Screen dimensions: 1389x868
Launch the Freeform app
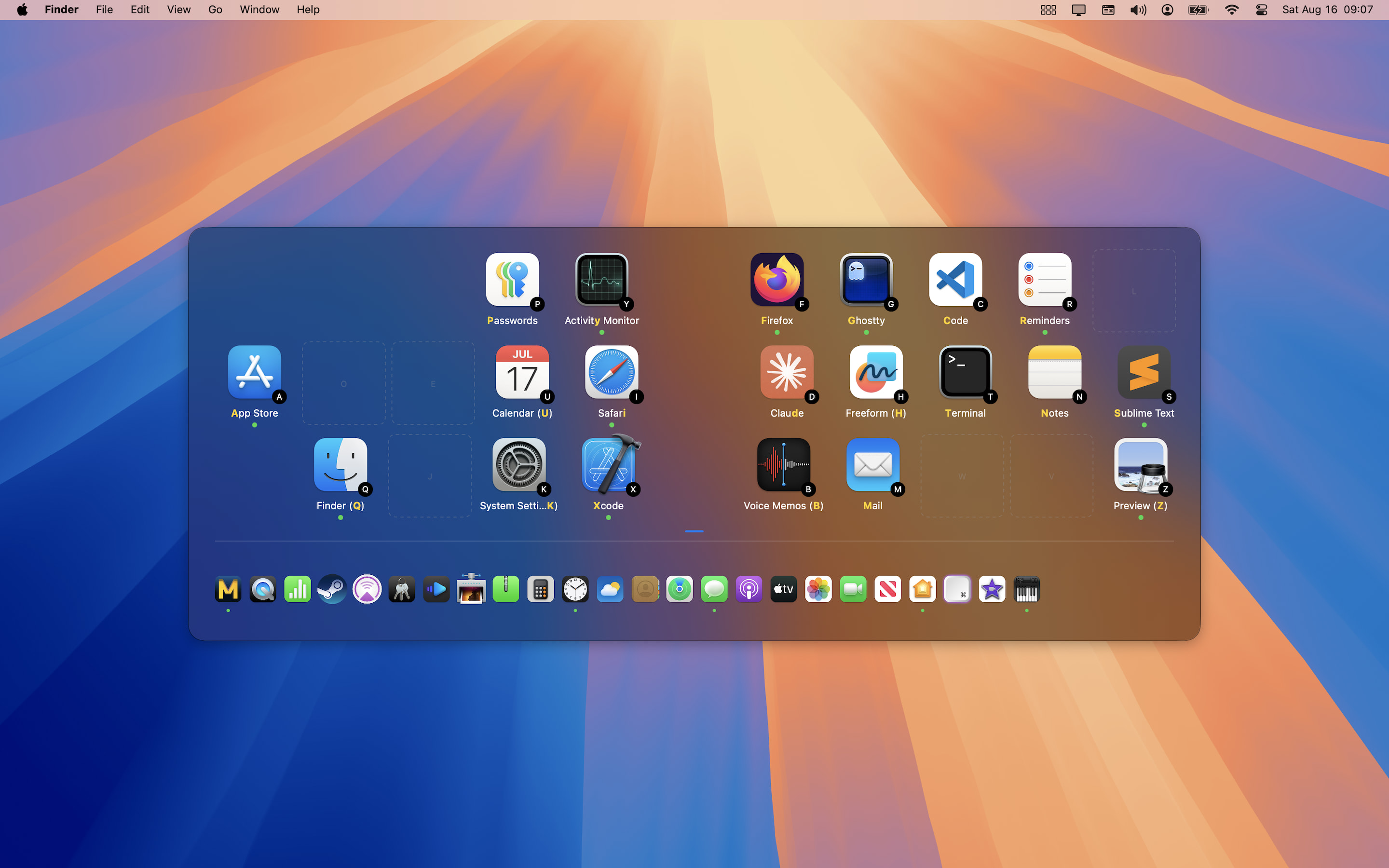(x=876, y=372)
